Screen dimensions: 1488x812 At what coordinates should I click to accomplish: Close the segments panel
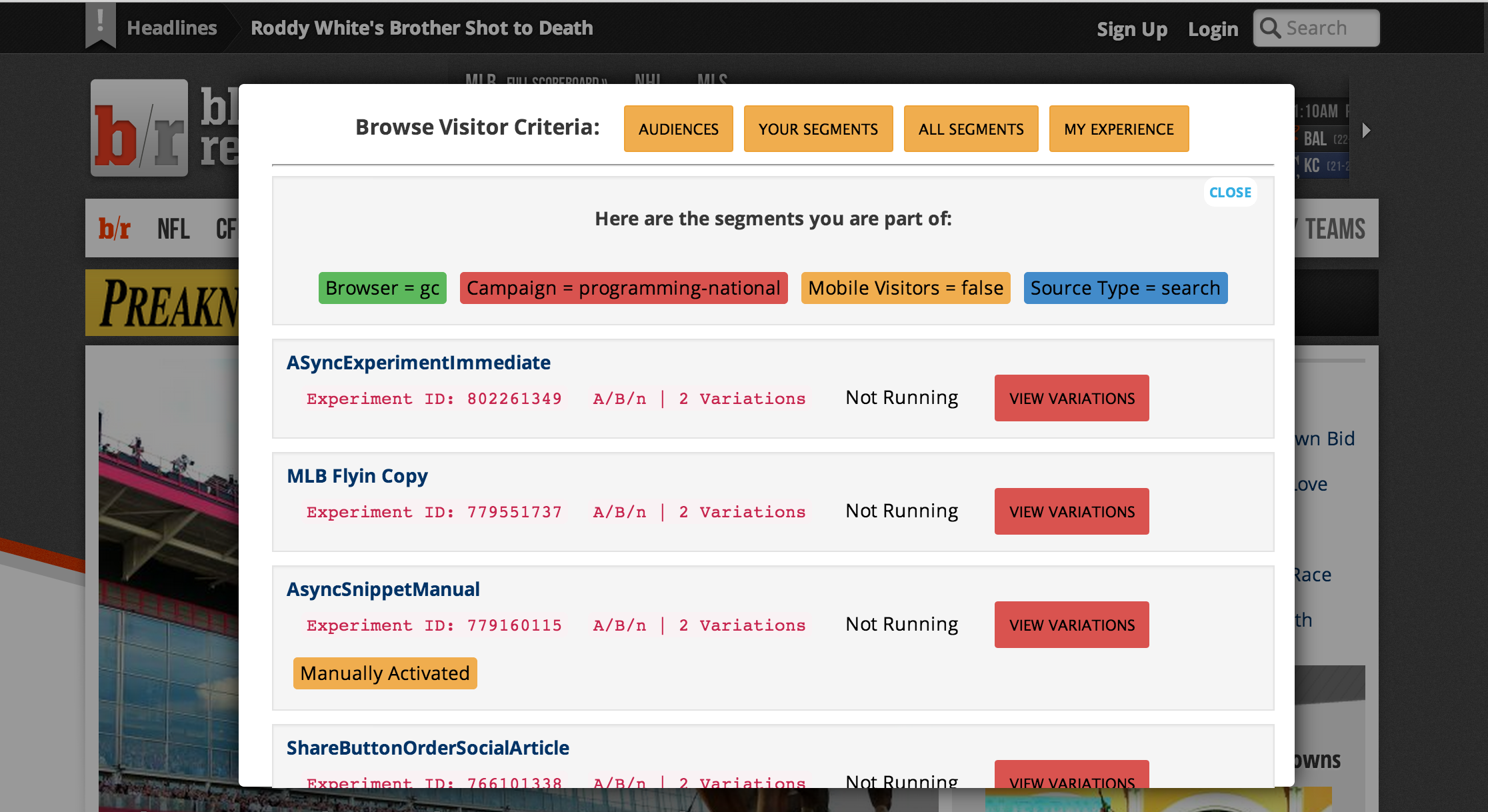[1230, 193]
